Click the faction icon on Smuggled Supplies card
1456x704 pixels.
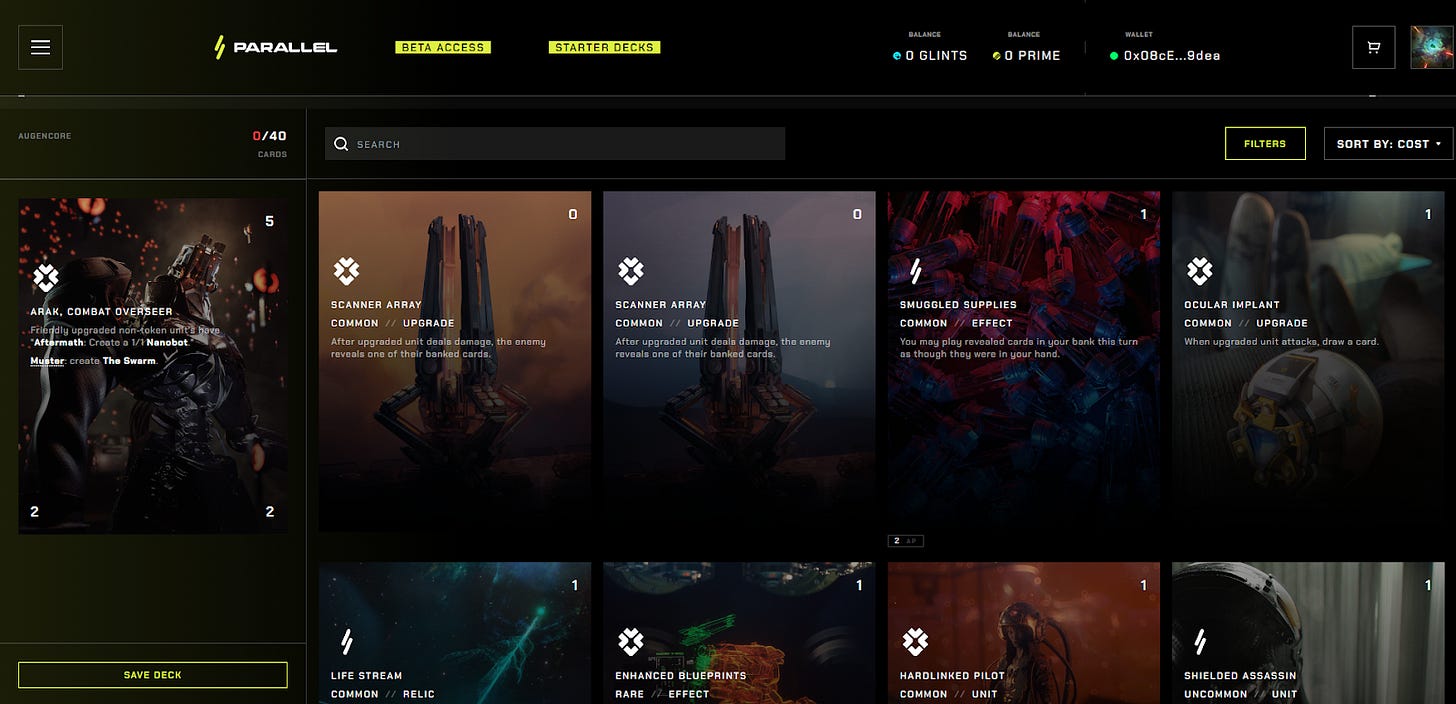(x=914, y=270)
